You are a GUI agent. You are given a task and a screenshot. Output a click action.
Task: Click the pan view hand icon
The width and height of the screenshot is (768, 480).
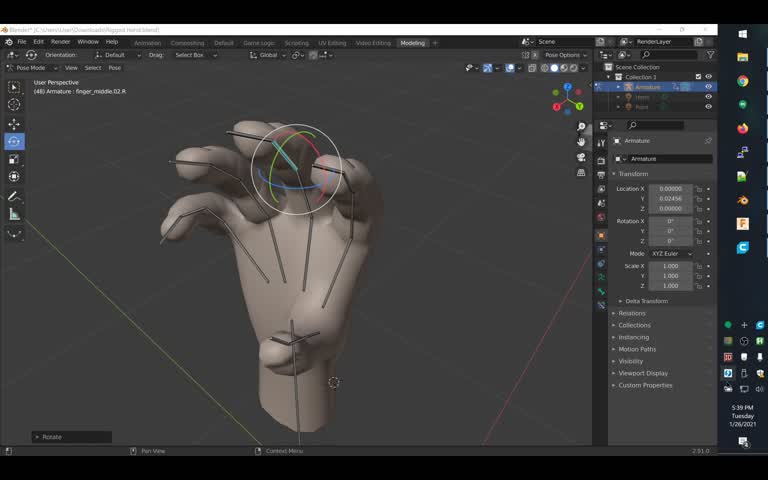click(581, 142)
